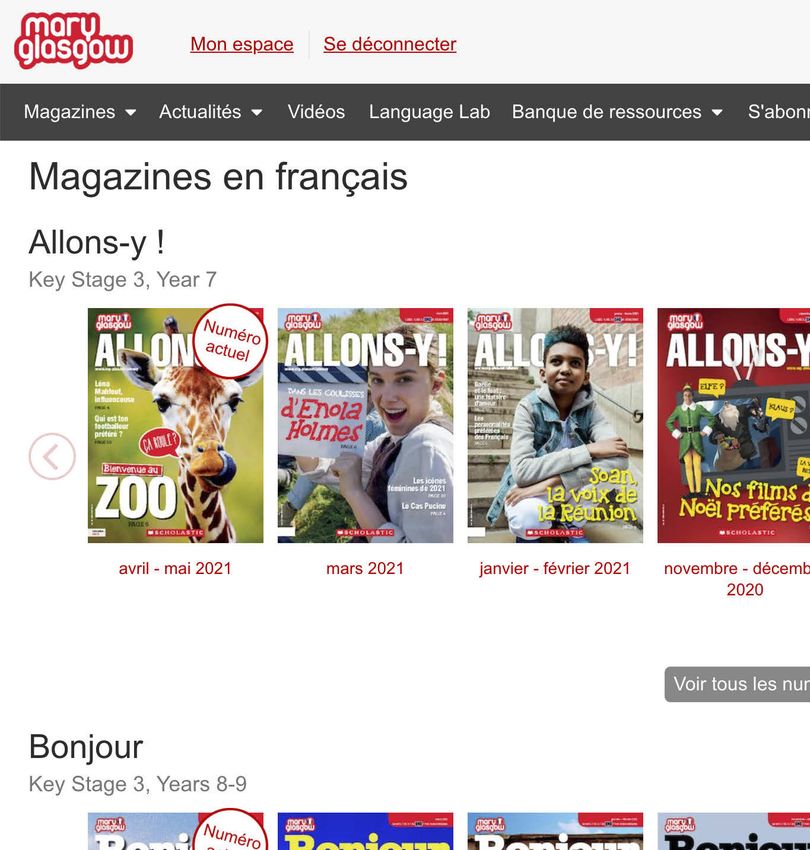The image size is (810, 850).
Task: Open the giraffe Zoo Allons-y cover
Action: tap(176, 426)
